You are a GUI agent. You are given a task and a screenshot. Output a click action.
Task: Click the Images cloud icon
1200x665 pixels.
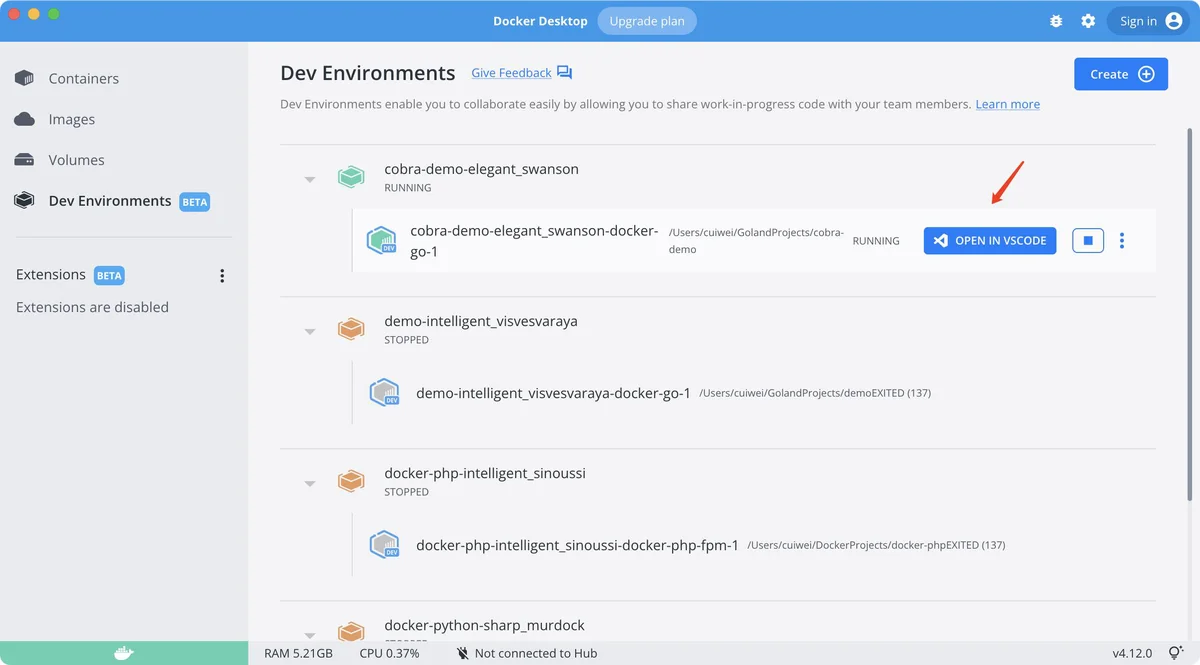pos(24,119)
